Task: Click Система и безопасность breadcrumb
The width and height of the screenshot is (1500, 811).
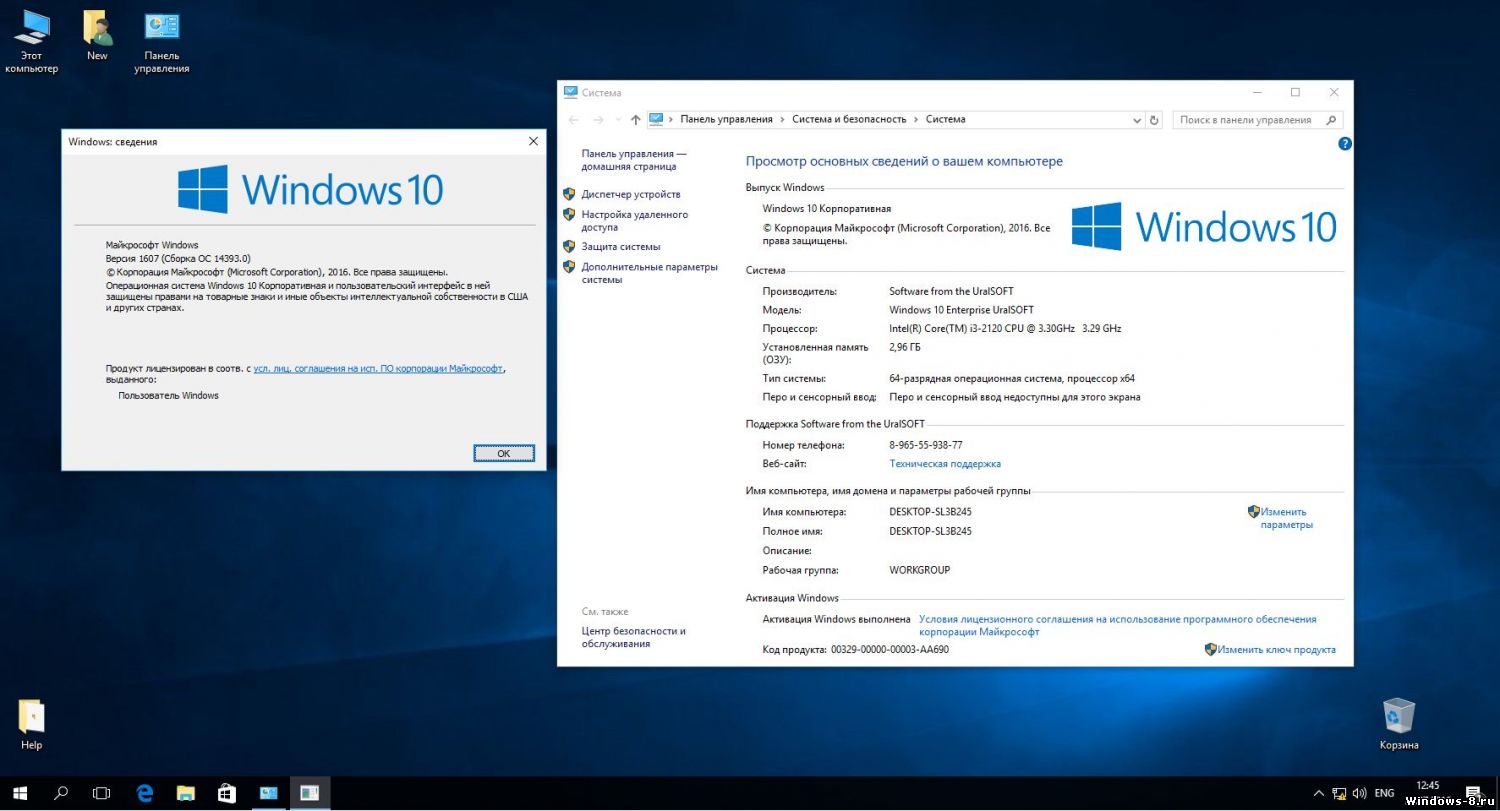Action: (x=849, y=119)
